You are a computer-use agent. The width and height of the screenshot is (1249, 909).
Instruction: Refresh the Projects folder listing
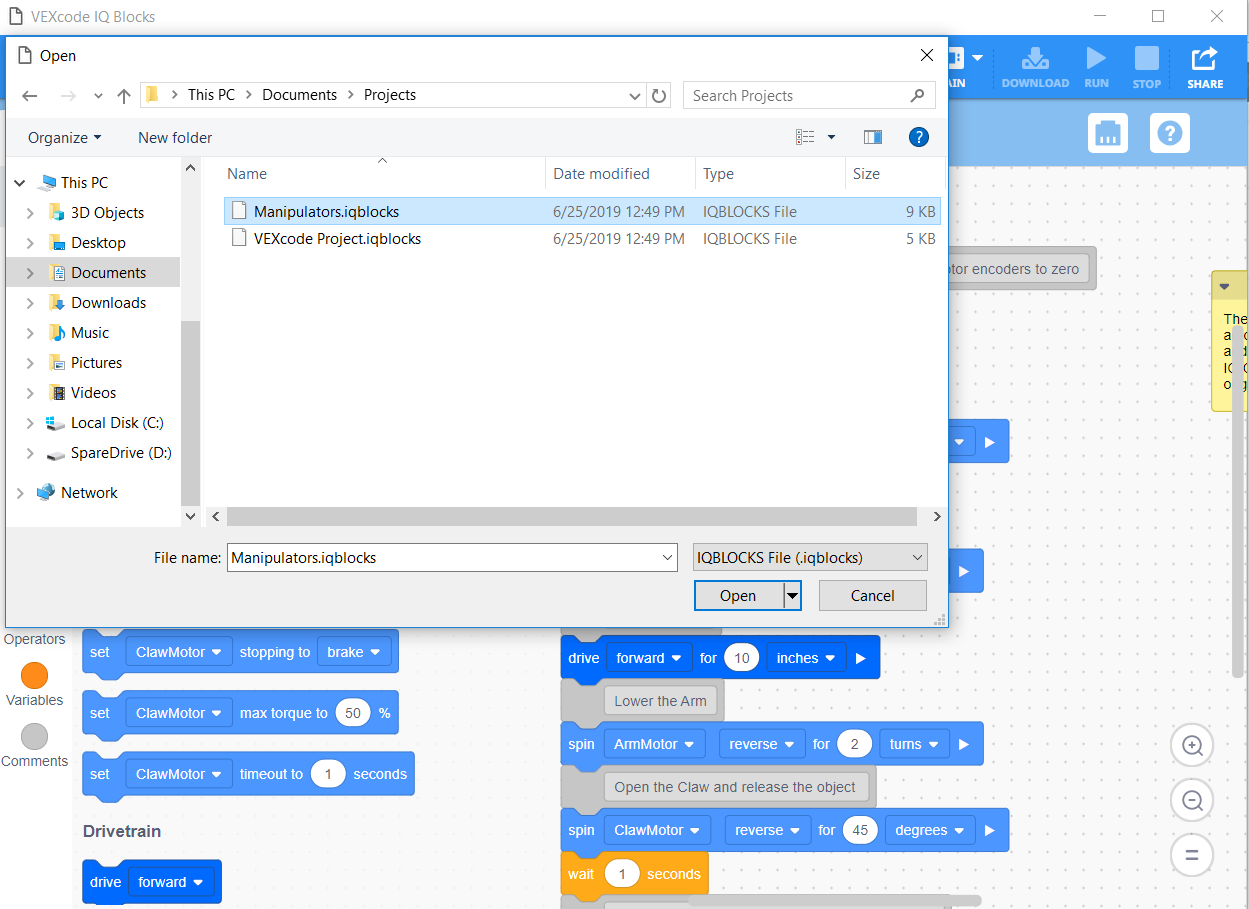(x=659, y=96)
